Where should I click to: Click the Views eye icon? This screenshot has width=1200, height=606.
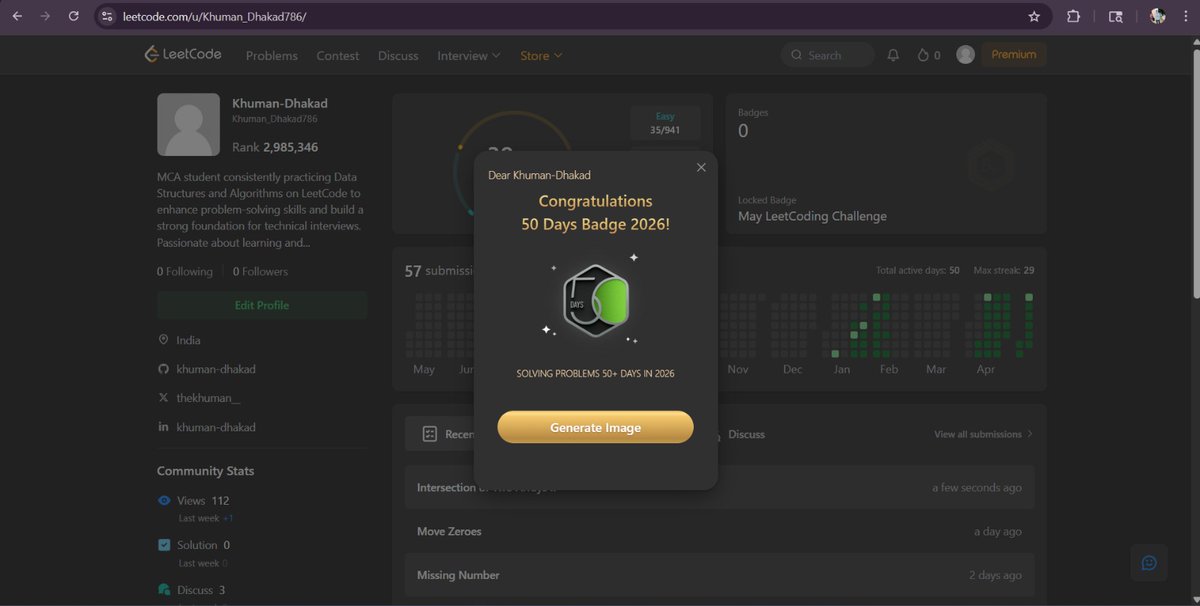[x=164, y=500]
